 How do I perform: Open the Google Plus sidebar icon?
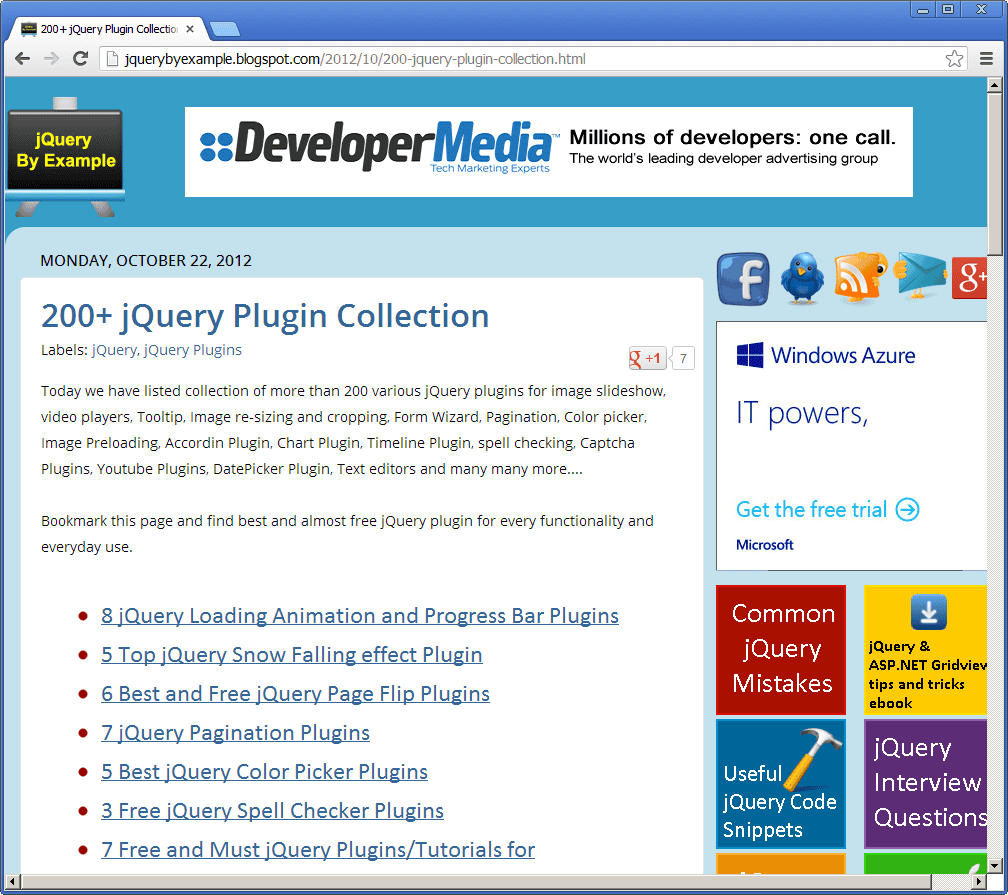969,278
